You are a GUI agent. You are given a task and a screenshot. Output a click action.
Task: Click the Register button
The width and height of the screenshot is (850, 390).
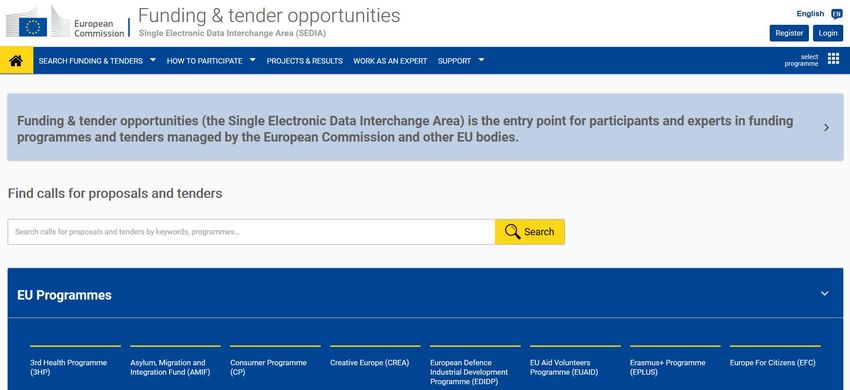789,33
